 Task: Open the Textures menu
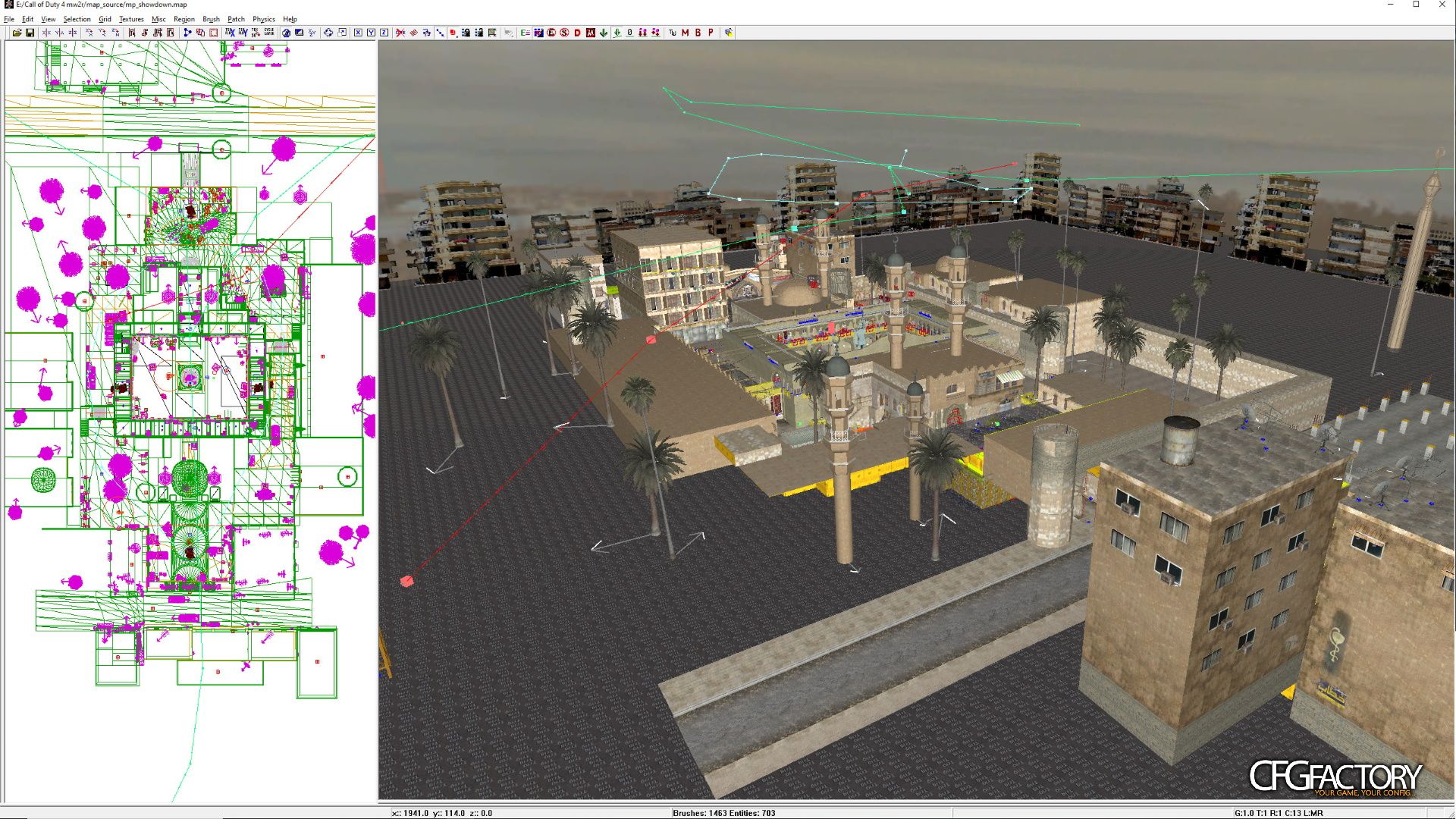(x=131, y=19)
